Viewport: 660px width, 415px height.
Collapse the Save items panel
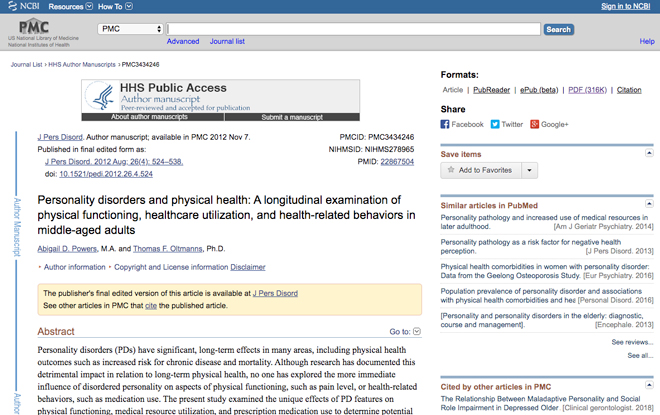click(649, 153)
